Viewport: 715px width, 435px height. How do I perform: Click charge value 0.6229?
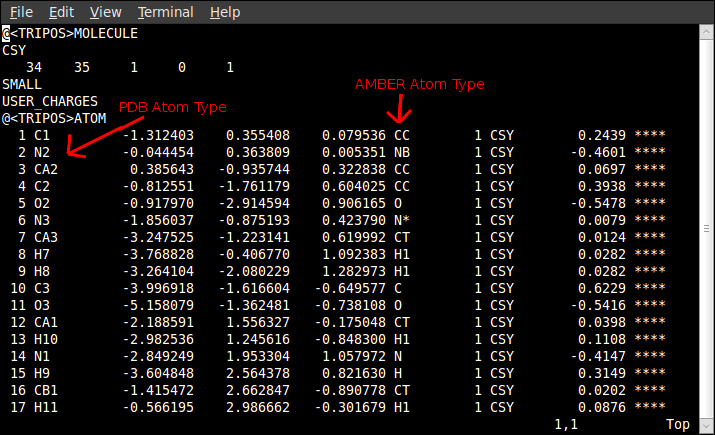pos(602,289)
